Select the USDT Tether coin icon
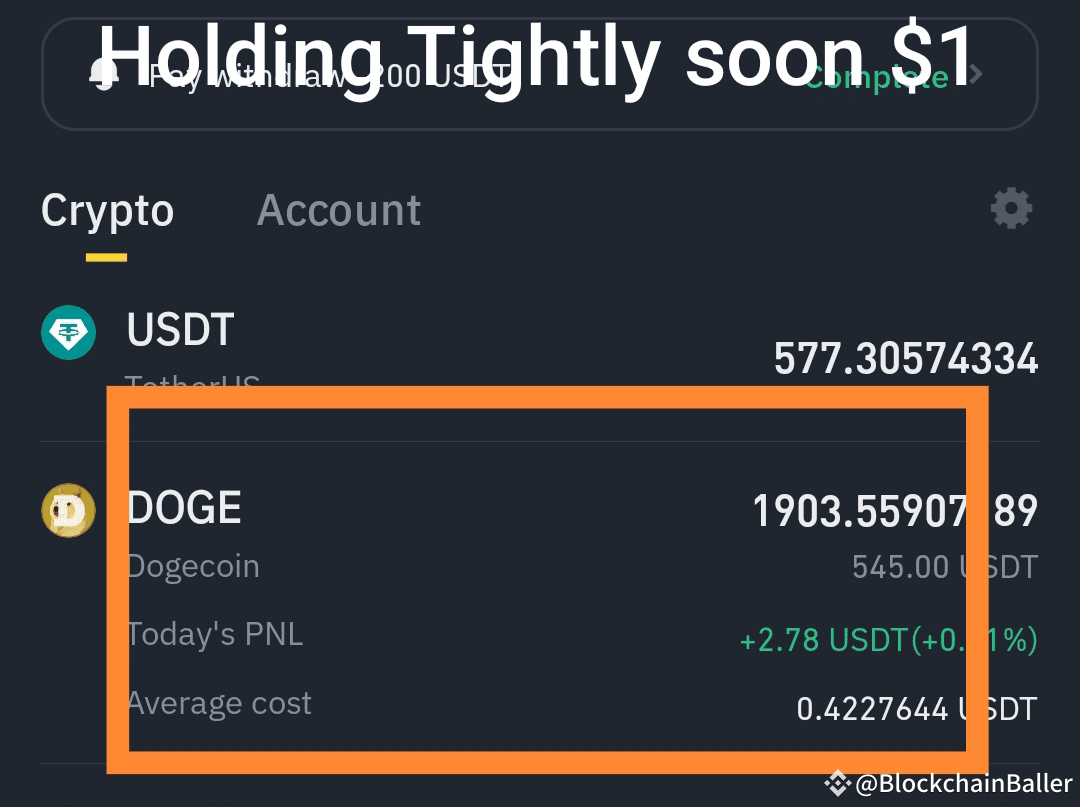The width and height of the screenshot is (1080, 807). [x=66, y=332]
